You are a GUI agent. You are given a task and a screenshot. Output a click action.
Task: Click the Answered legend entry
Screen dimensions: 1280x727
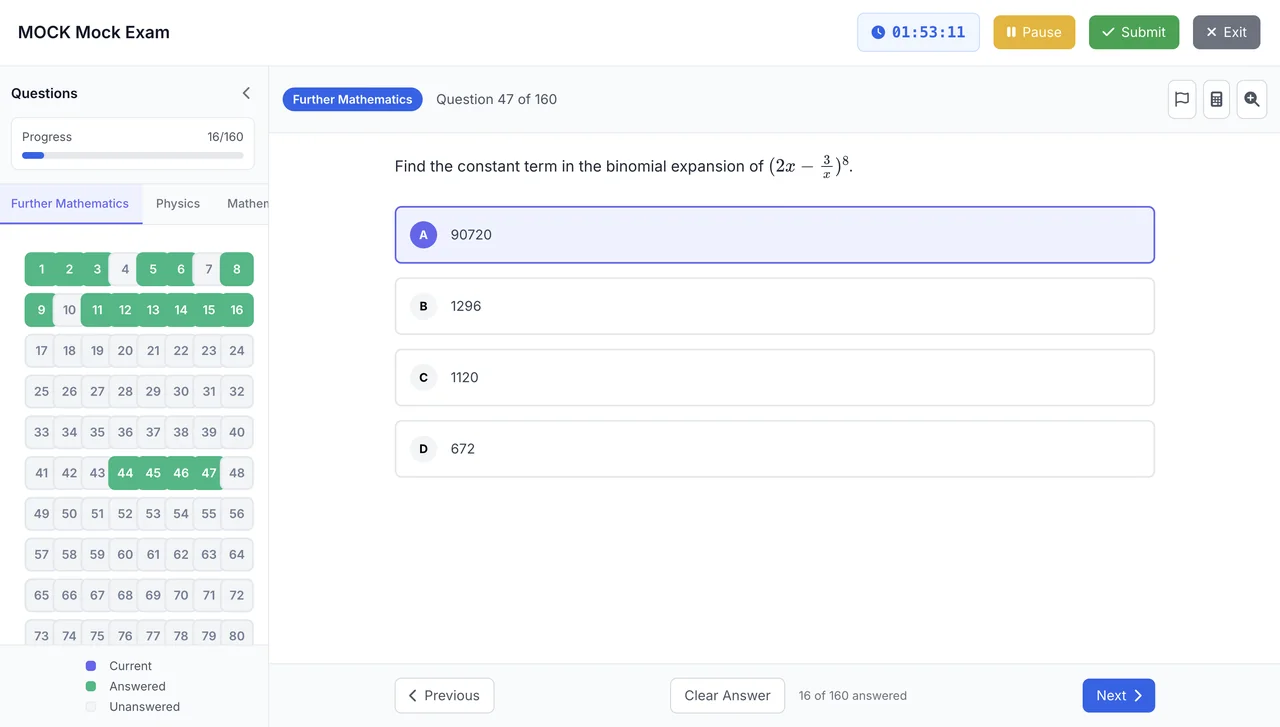[126, 686]
